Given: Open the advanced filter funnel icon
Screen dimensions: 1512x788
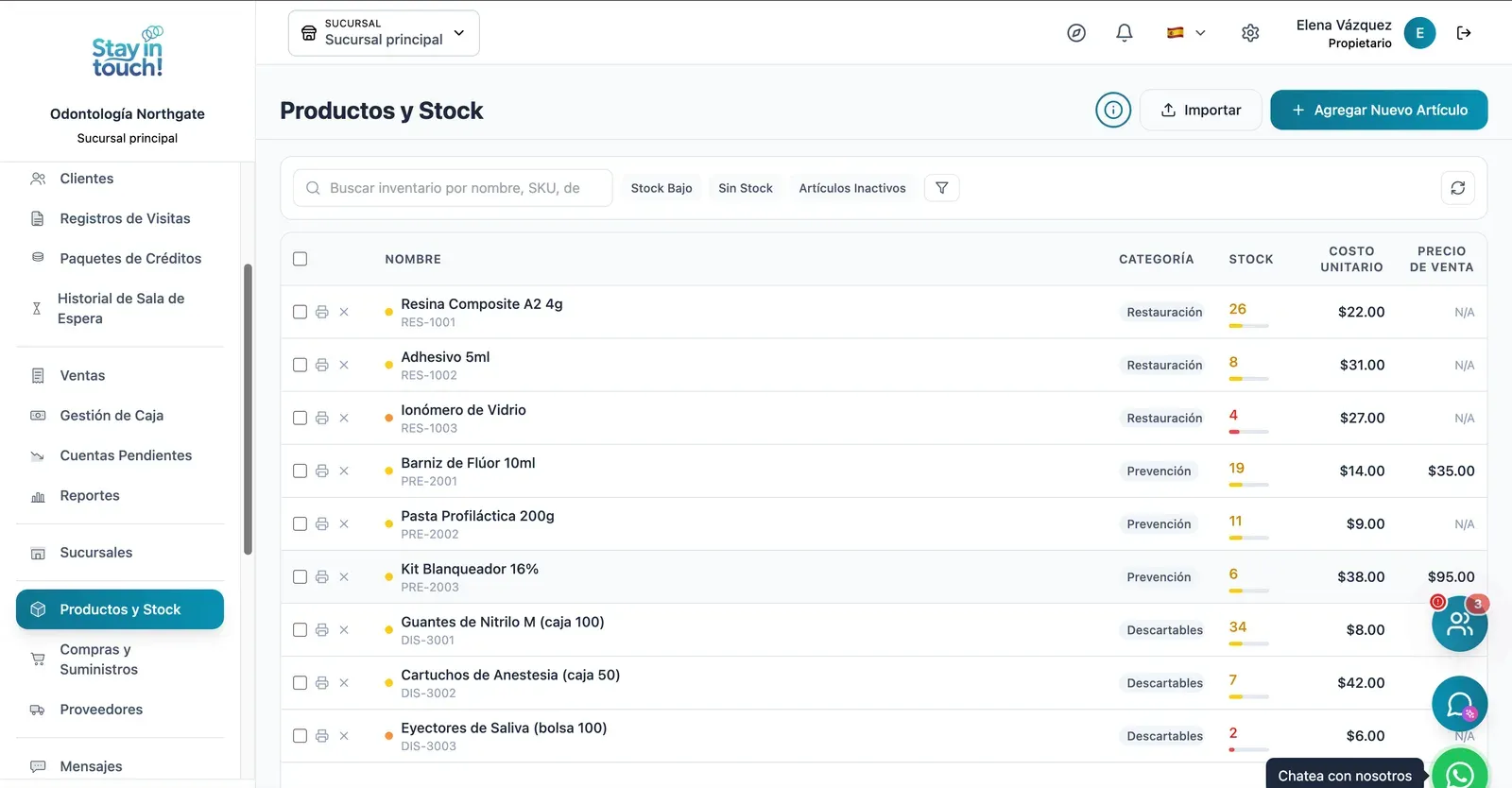Looking at the screenshot, I should 942,188.
